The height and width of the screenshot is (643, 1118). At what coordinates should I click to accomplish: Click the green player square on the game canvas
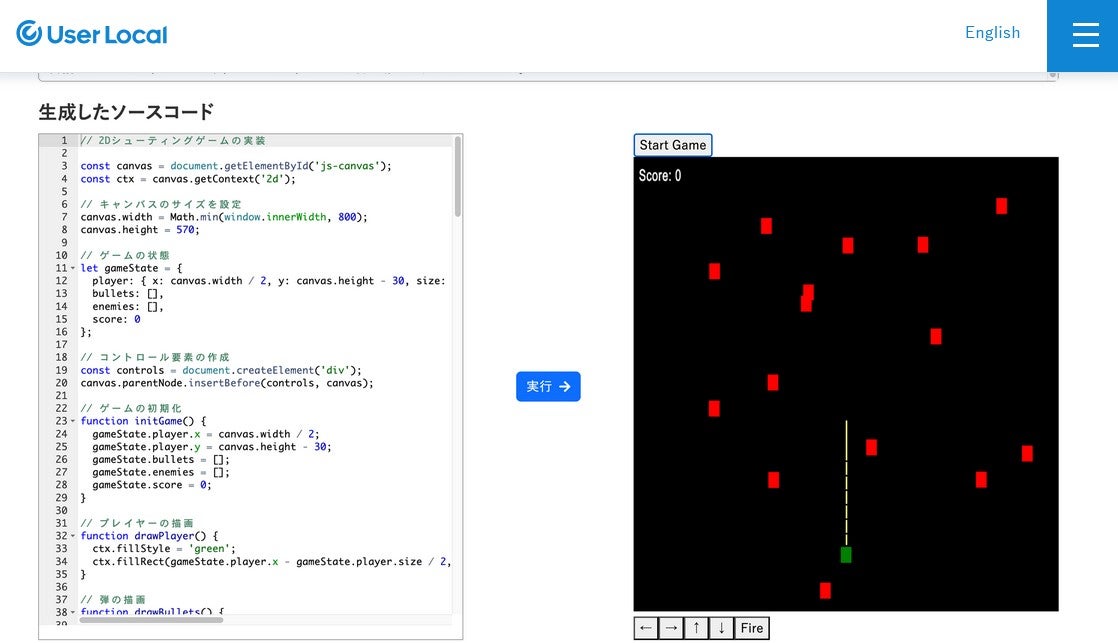point(845,554)
